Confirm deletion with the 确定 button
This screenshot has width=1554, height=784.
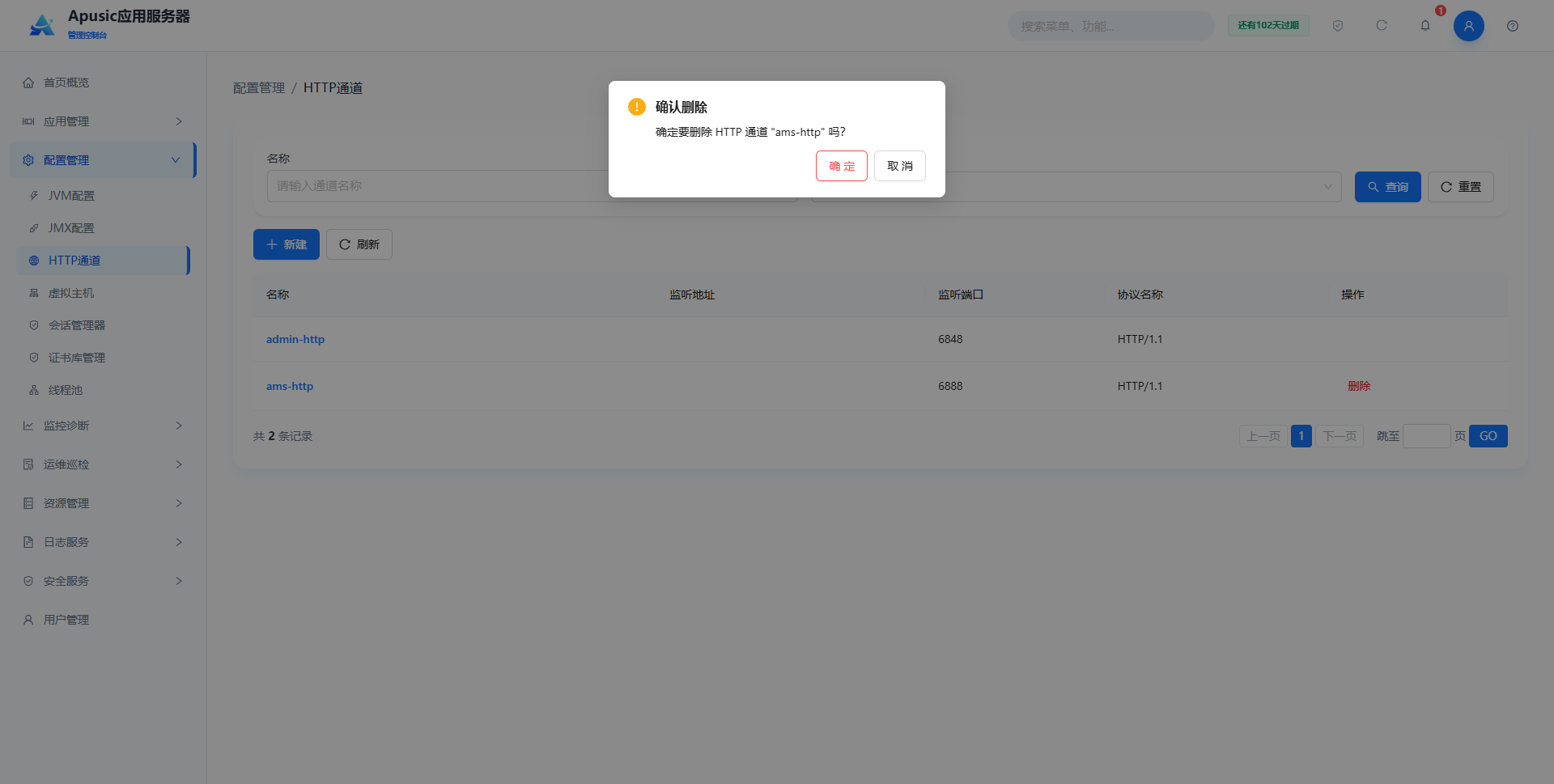pyautogui.click(x=841, y=166)
